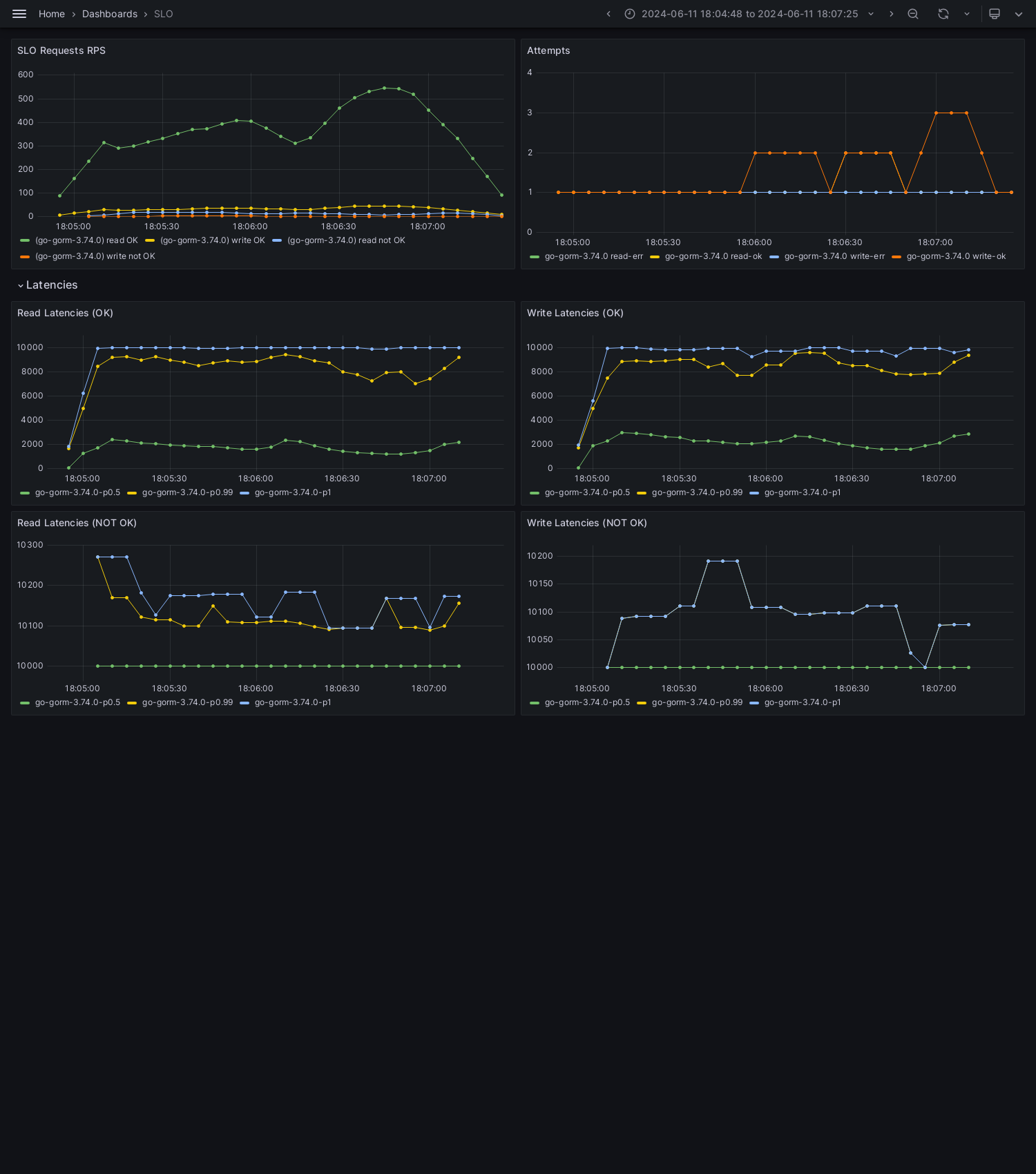Open Write Latencies (NOT OK) panel title
Image resolution: width=1036 pixels, height=1174 pixels.
click(x=587, y=523)
